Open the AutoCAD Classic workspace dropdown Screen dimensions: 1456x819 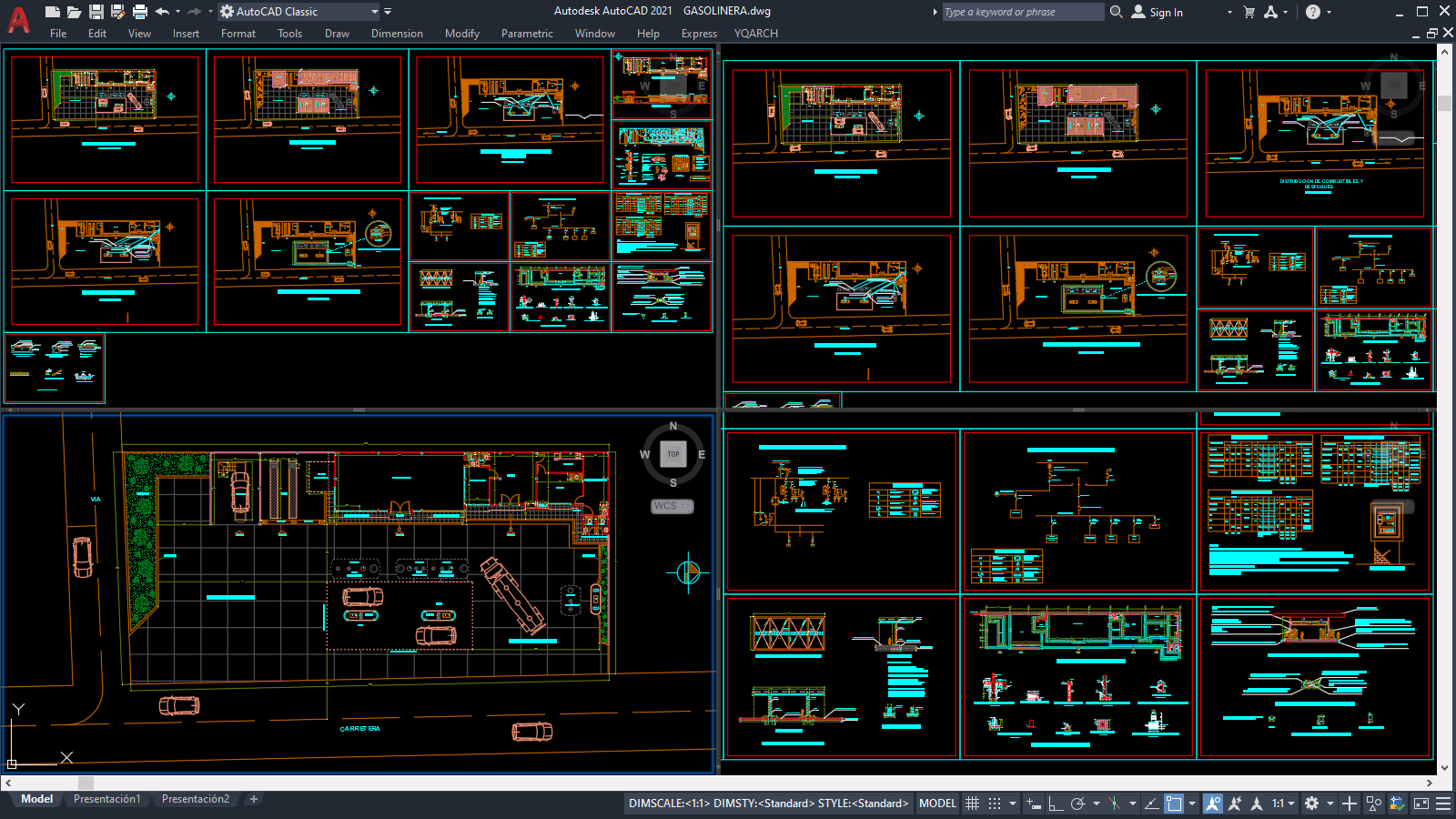click(375, 12)
